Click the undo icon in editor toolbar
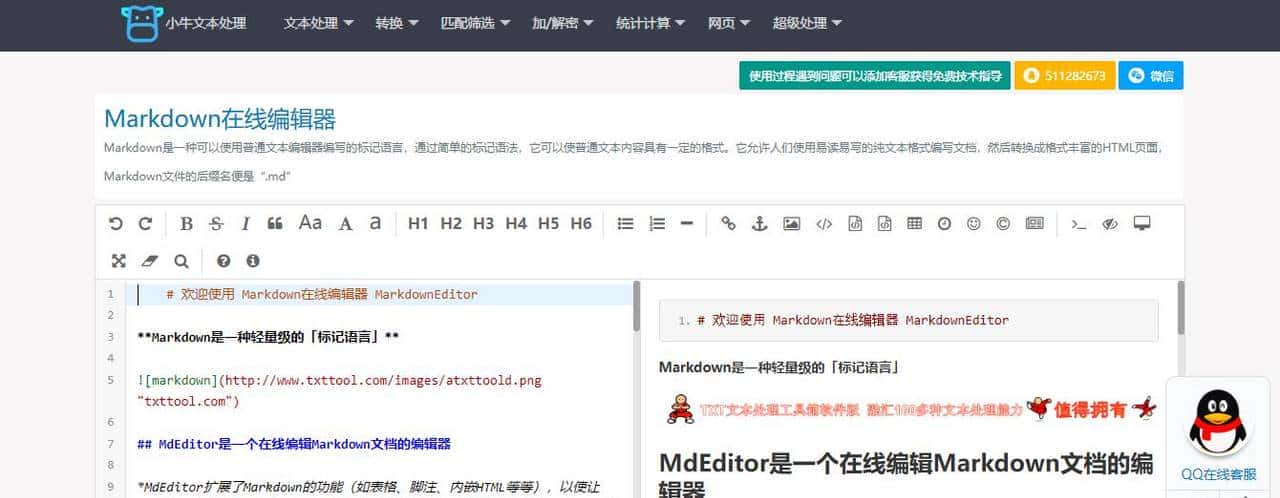1280x498 pixels. pyautogui.click(x=116, y=224)
